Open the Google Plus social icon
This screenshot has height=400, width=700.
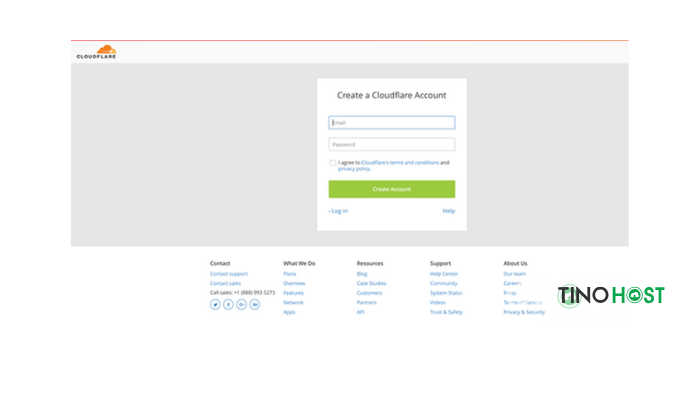242,304
